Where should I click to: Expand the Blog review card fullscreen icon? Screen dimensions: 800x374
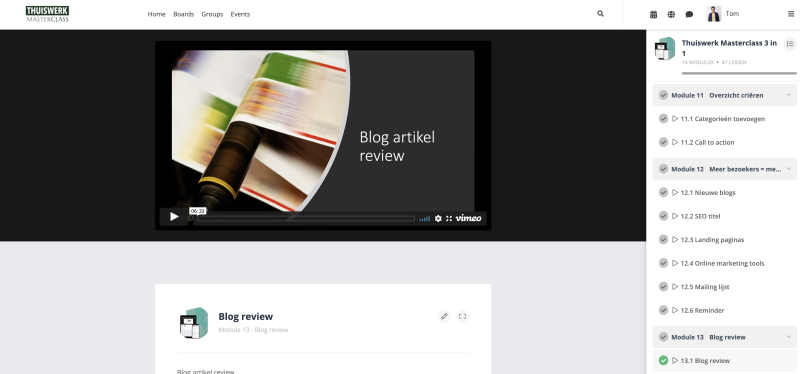pos(462,316)
